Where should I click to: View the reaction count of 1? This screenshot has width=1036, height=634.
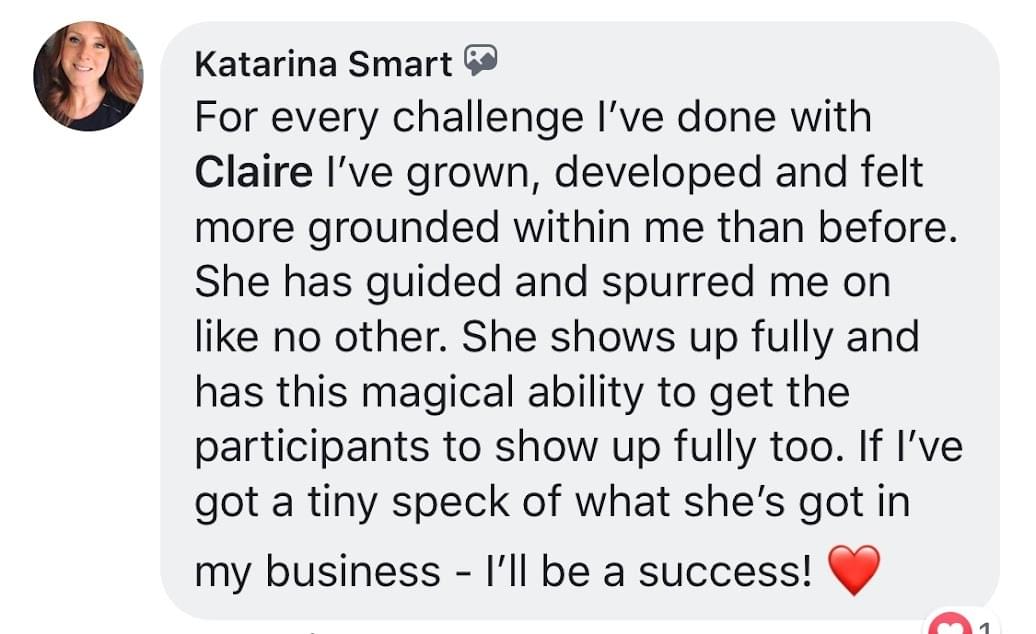pyautogui.click(x=984, y=627)
